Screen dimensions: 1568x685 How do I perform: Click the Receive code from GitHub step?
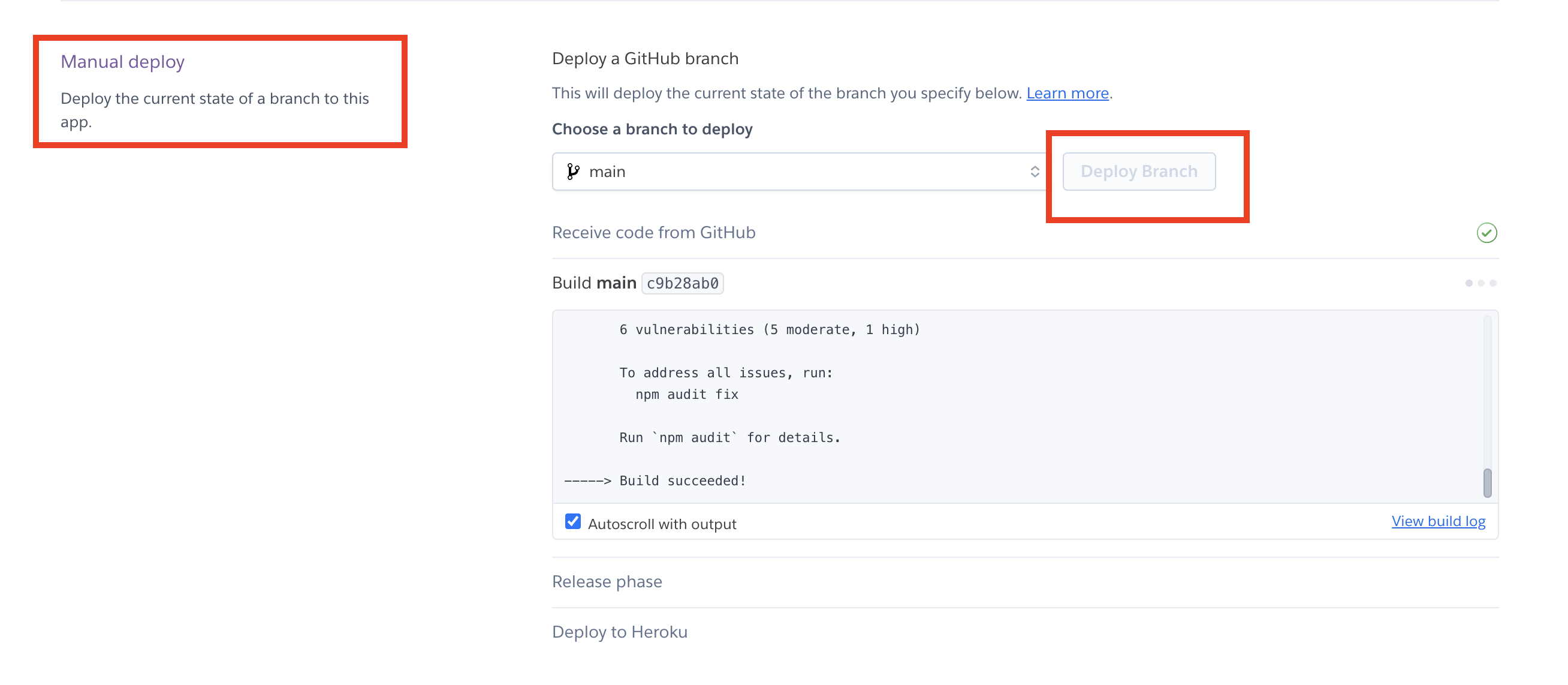pos(654,233)
